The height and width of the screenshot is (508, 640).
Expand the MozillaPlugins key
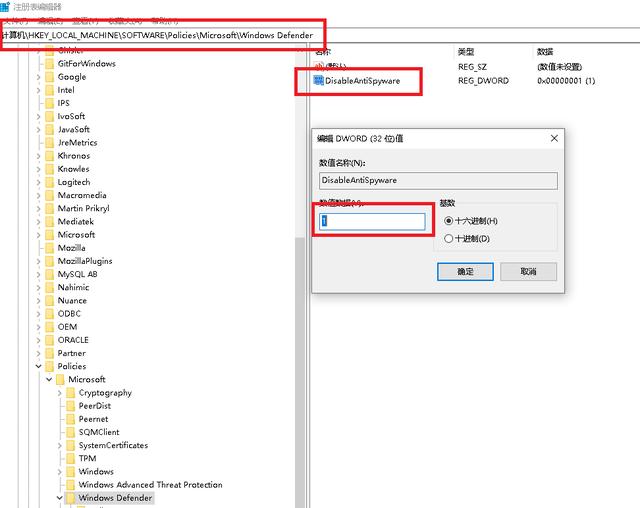coord(38,261)
